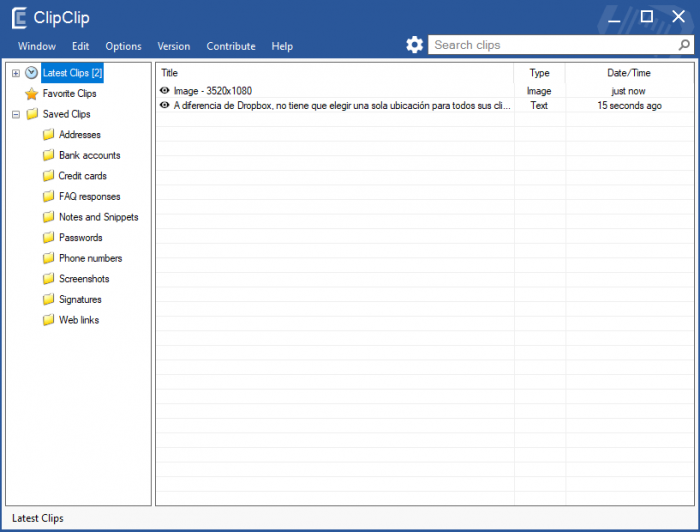The width and height of the screenshot is (700, 532).
Task: Click the FAQ responses folder icon
Action: [x=48, y=196]
